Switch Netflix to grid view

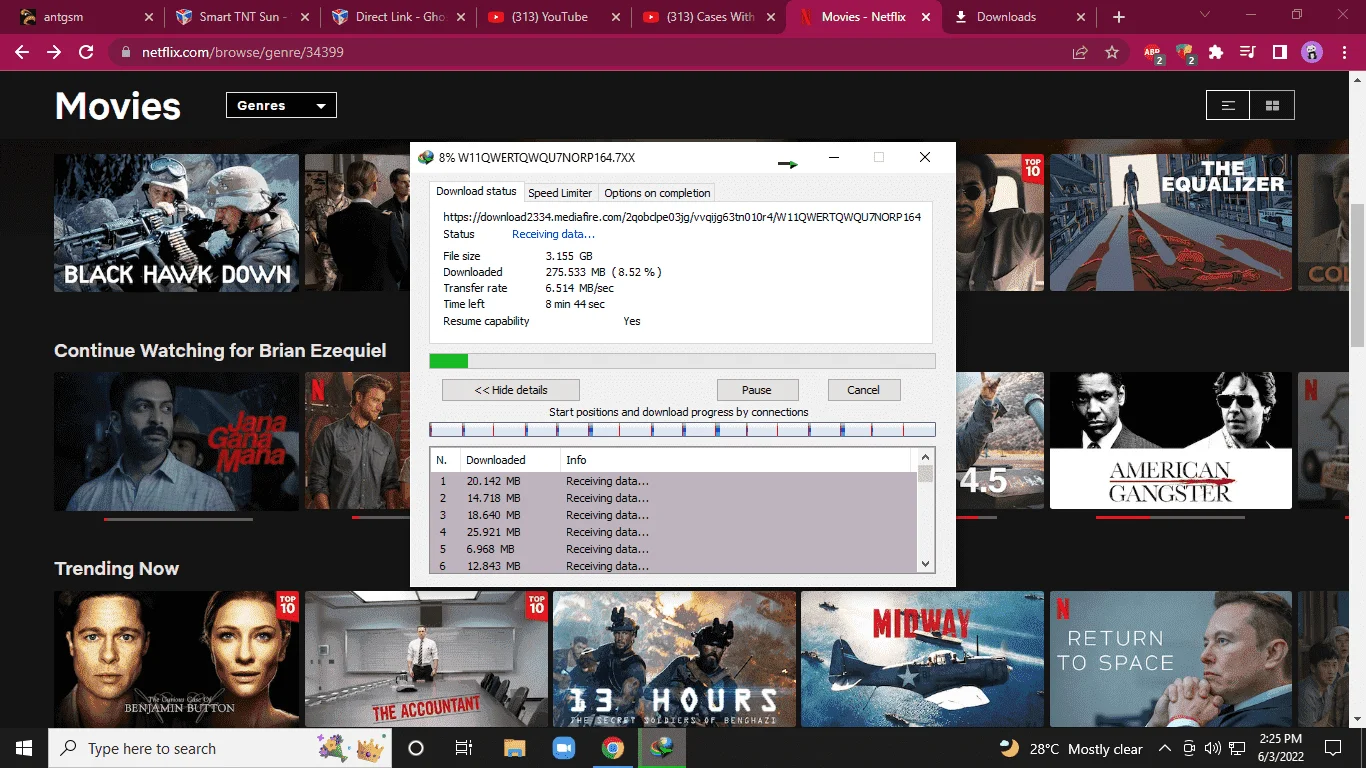(1272, 105)
